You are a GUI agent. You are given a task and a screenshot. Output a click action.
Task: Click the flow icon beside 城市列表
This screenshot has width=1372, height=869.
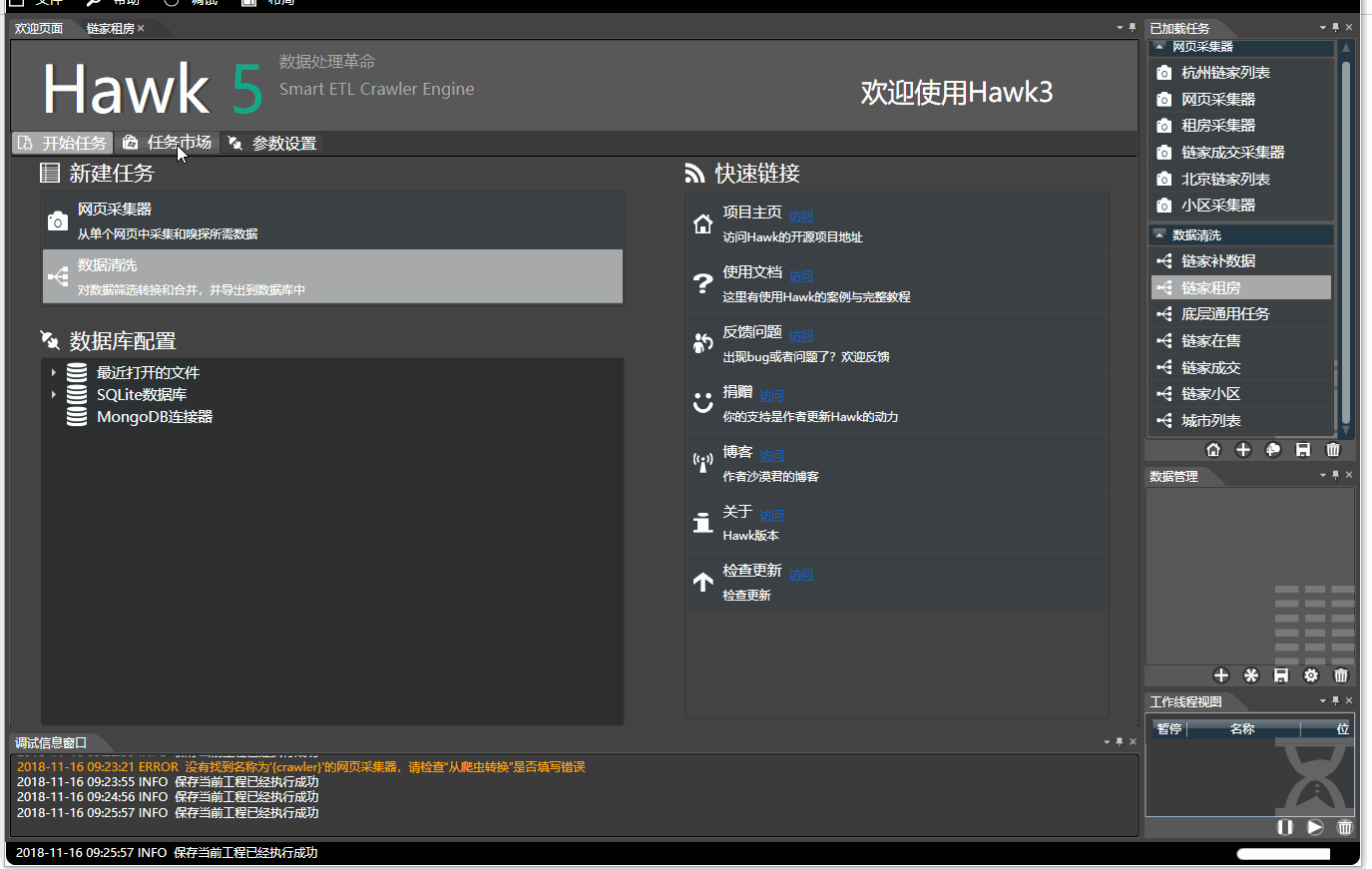(x=1163, y=421)
